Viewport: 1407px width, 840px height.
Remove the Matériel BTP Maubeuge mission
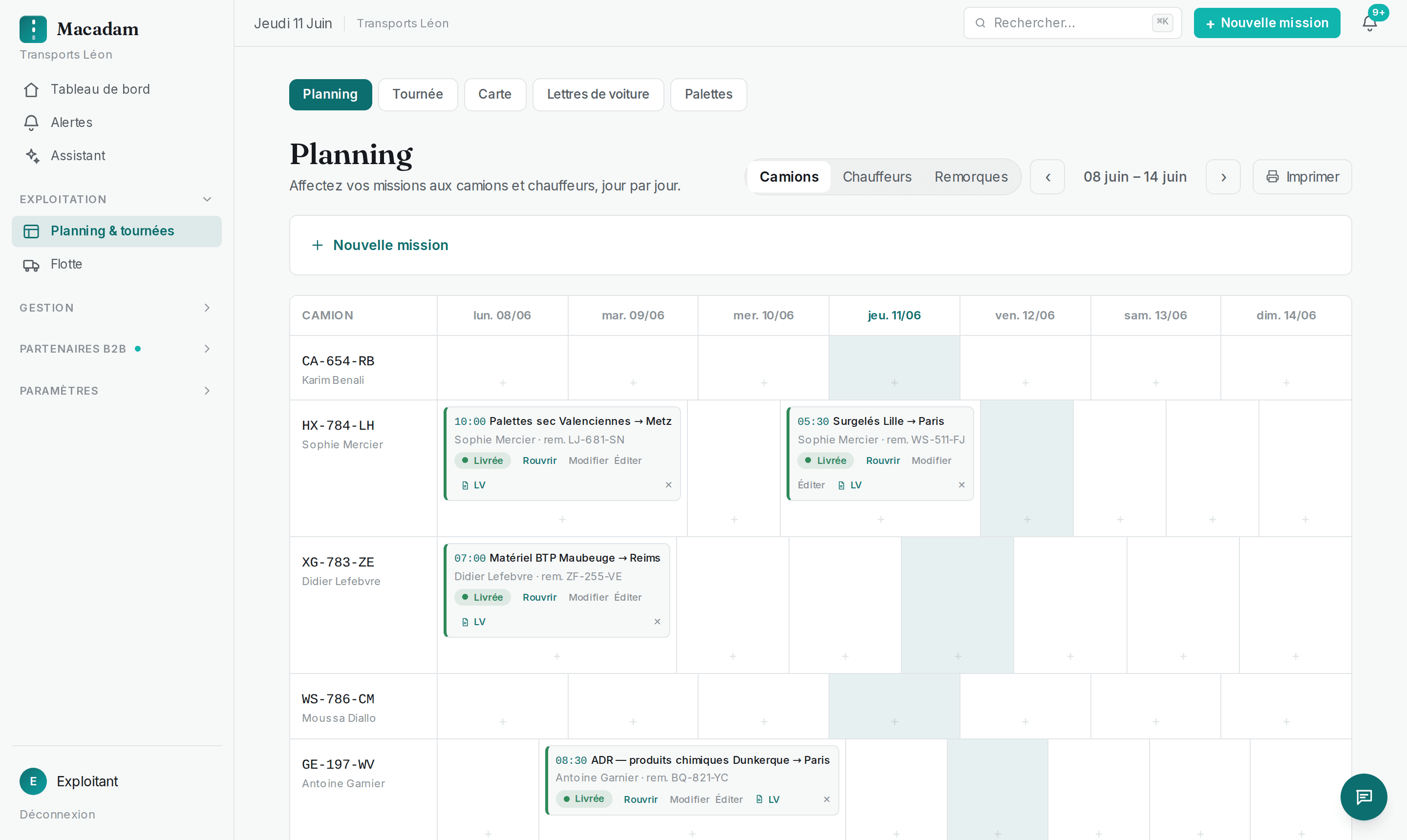658,622
